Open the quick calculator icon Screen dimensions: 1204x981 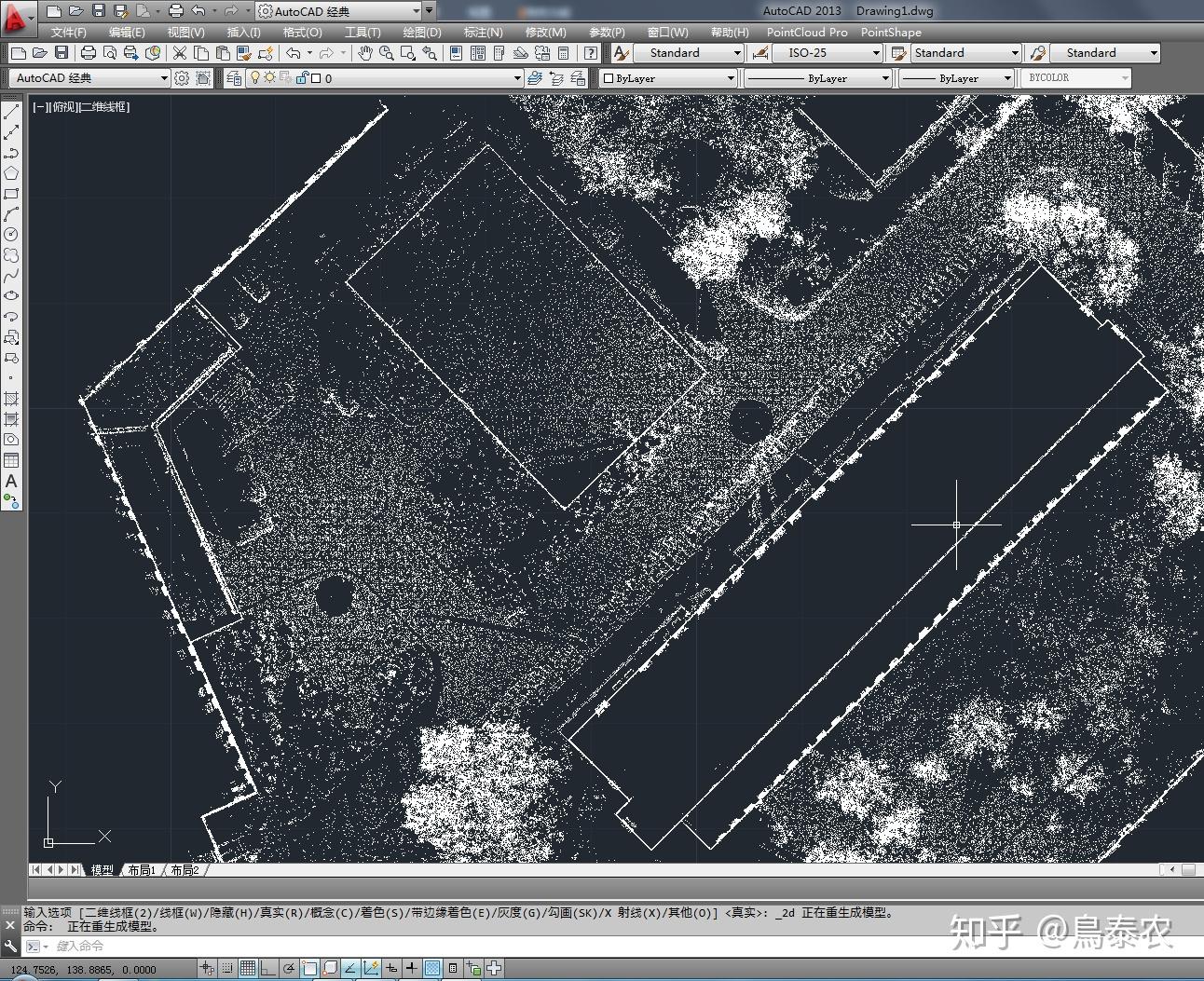[563, 53]
